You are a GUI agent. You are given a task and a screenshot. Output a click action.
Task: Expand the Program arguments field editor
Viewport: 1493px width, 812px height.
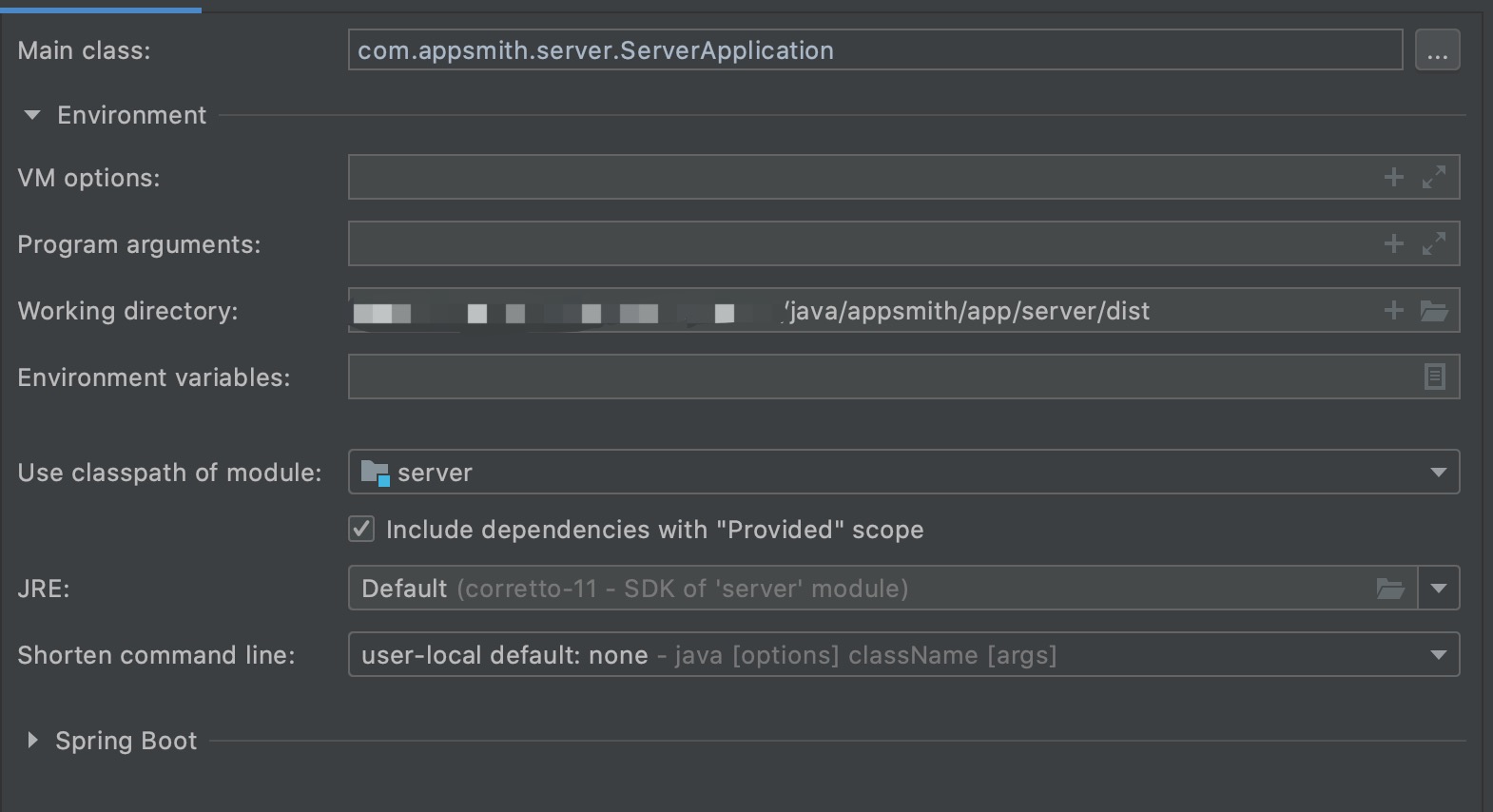tap(1434, 243)
